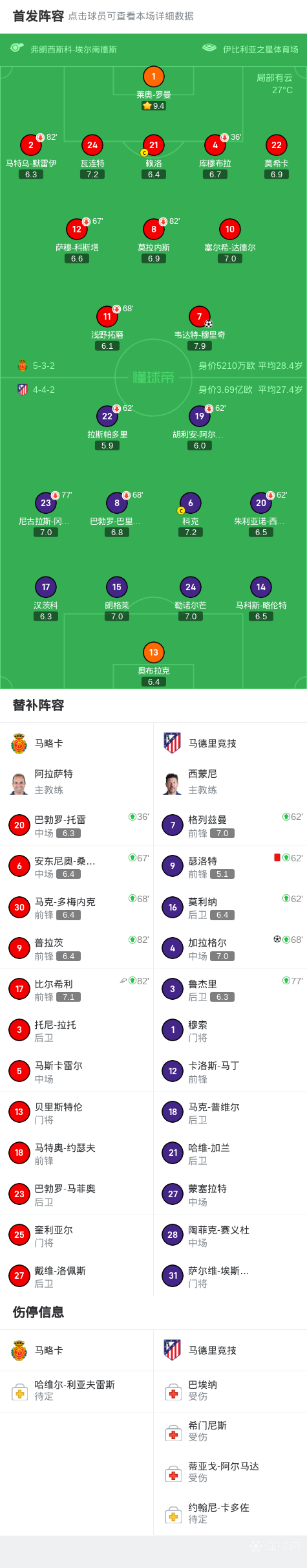Screen dimensions: 307x1568
Task: View coach 西蒙尼 profile photo
Action: (173, 782)
